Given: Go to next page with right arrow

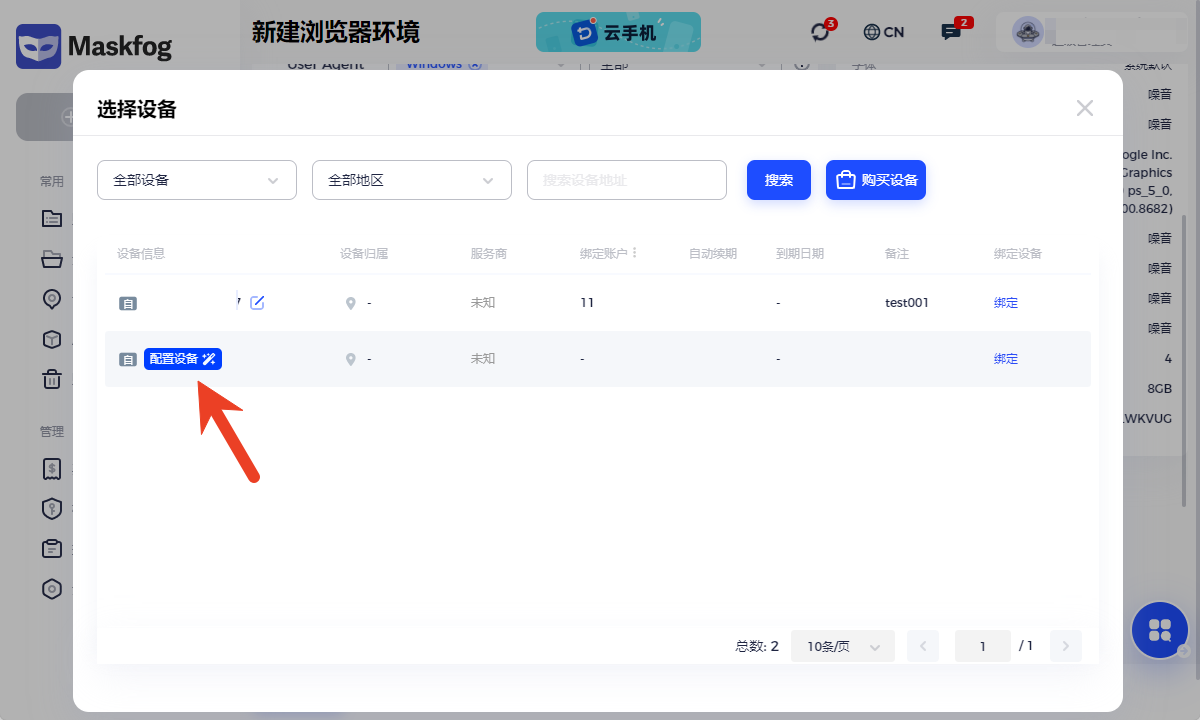Looking at the screenshot, I should pos(1066,646).
